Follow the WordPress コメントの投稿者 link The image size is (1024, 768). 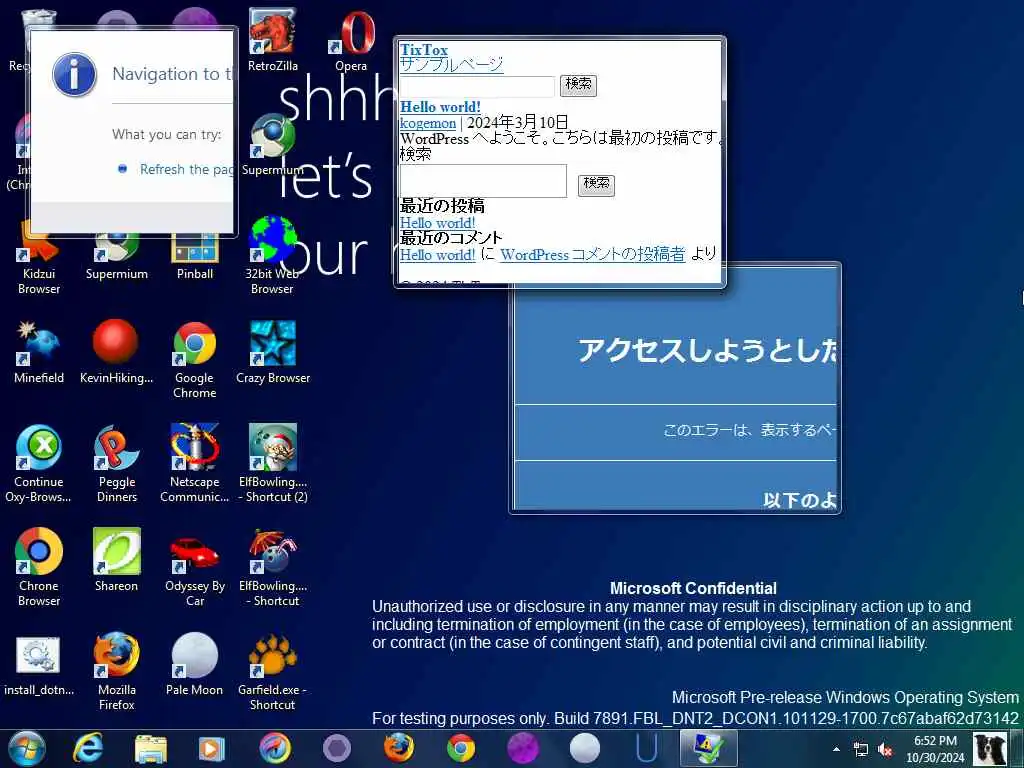tap(592, 255)
